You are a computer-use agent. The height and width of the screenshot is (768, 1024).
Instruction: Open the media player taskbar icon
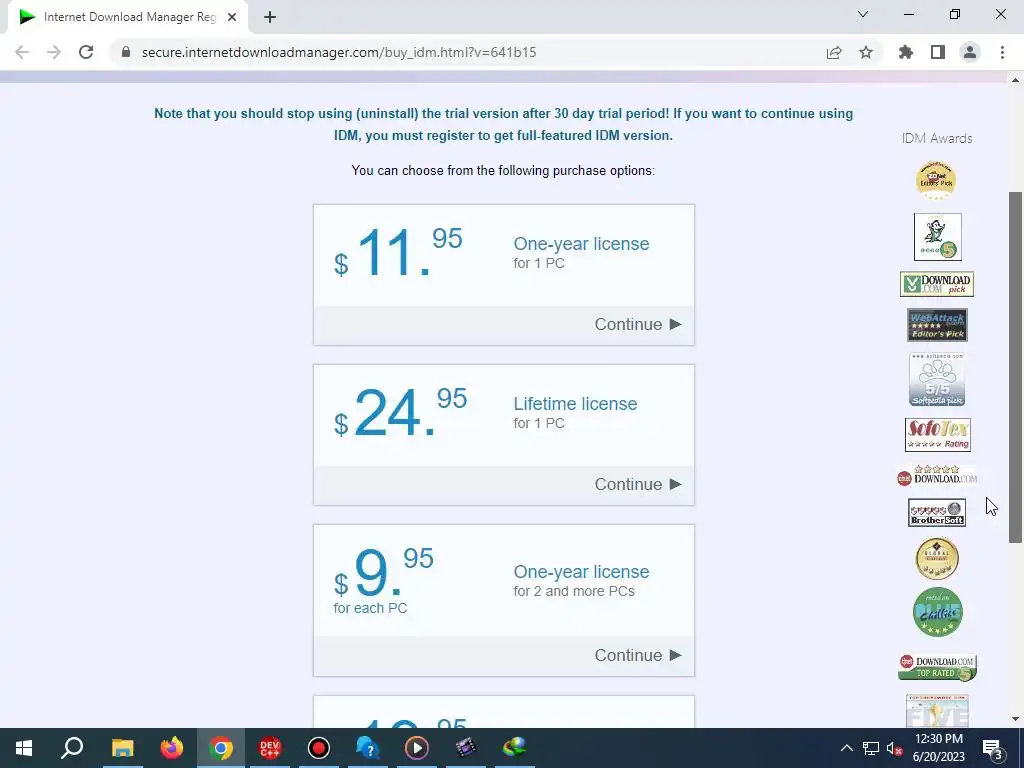[x=417, y=748]
